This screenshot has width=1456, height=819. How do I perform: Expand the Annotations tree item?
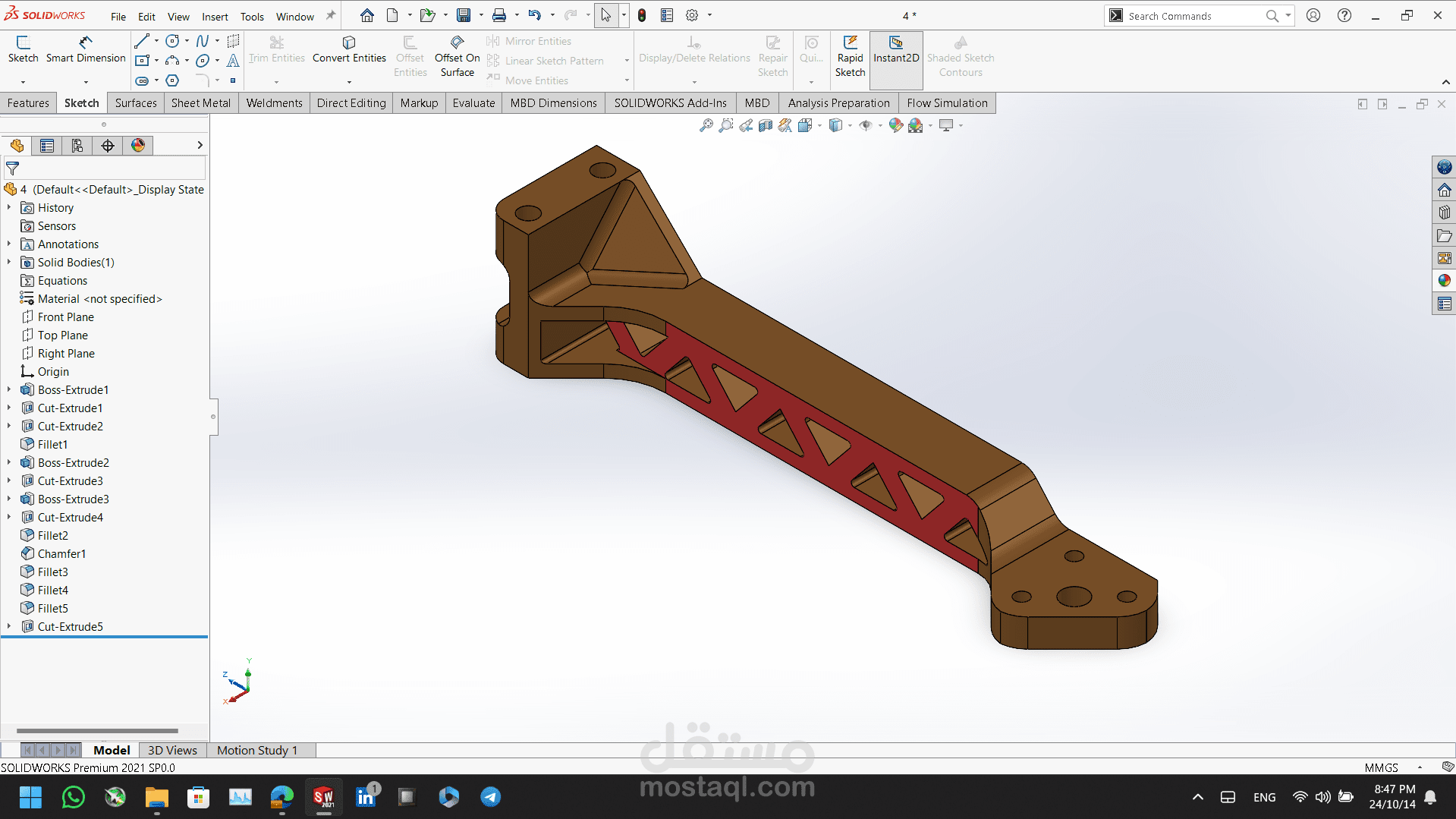pyautogui.click(x=9, y=244)
